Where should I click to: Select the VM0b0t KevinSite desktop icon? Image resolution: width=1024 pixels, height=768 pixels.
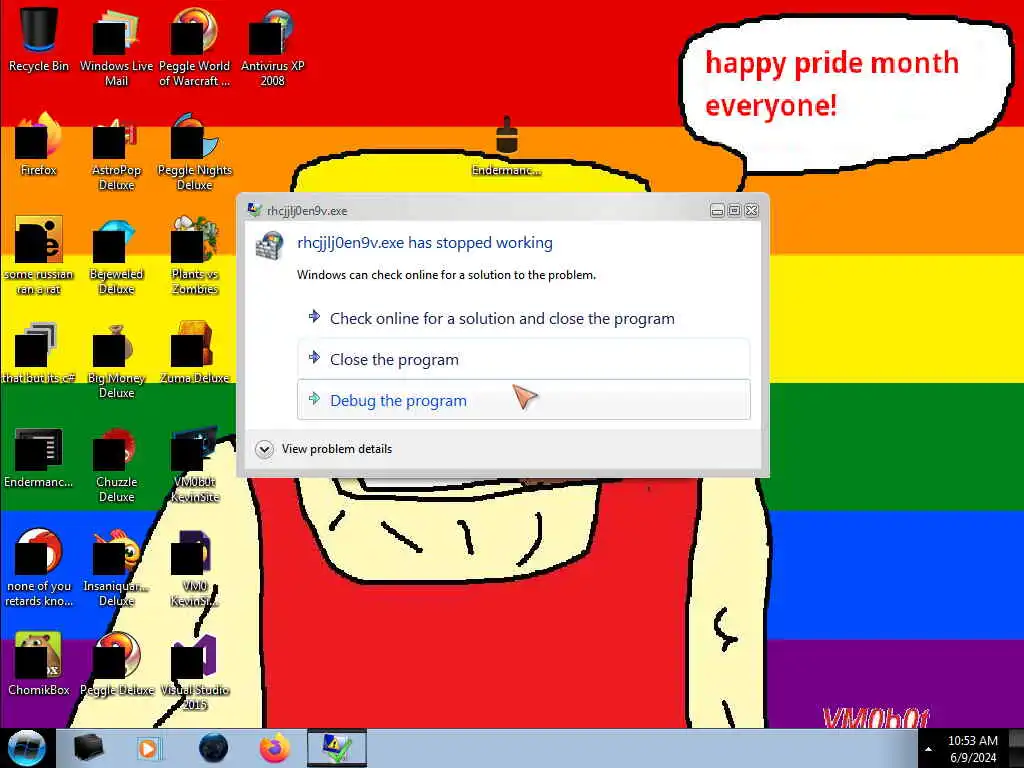[195, 464]
